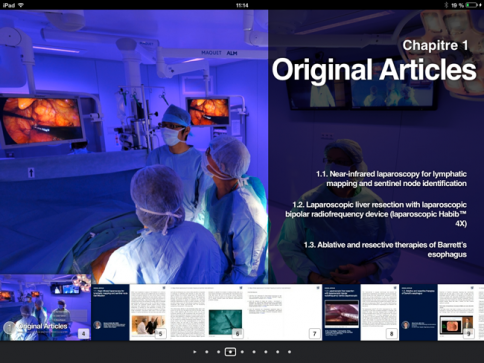Viewport: 484px width, 363px height.
Task: Open the page 6 thumbnail
Action: (x=206, y=312)
